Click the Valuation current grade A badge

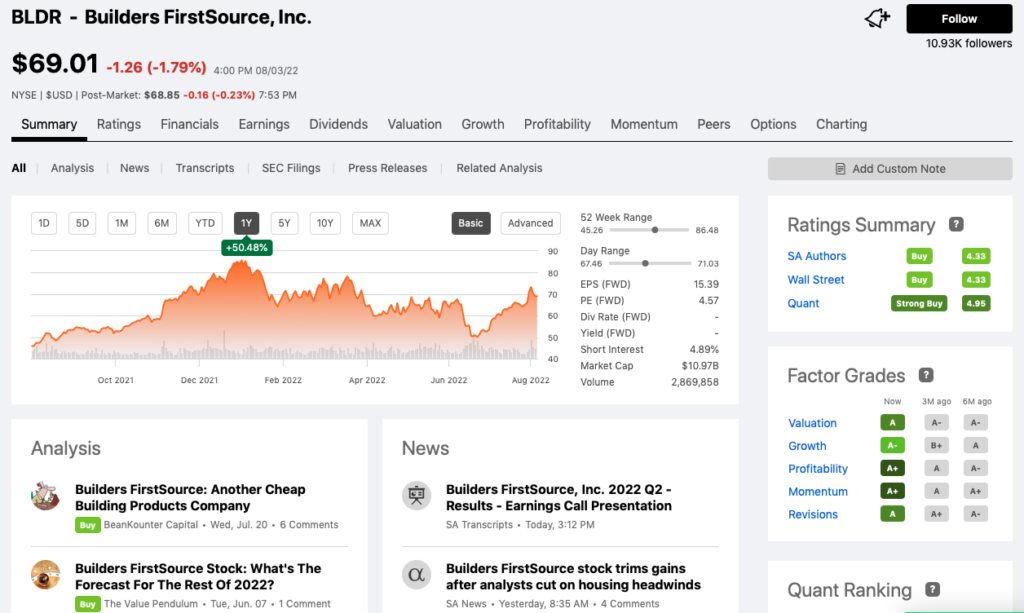(x=892, y=422)
